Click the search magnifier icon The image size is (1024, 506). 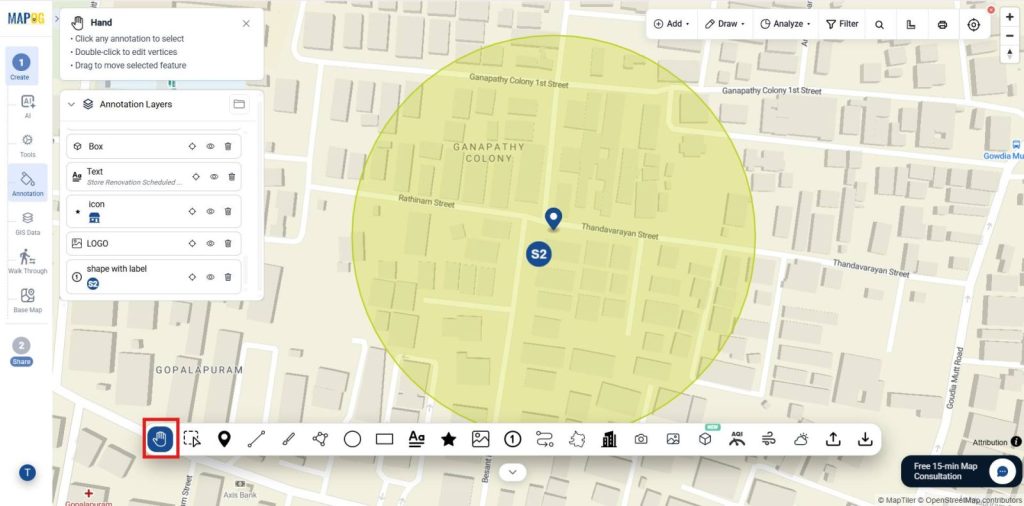click(x=880, y=24)
